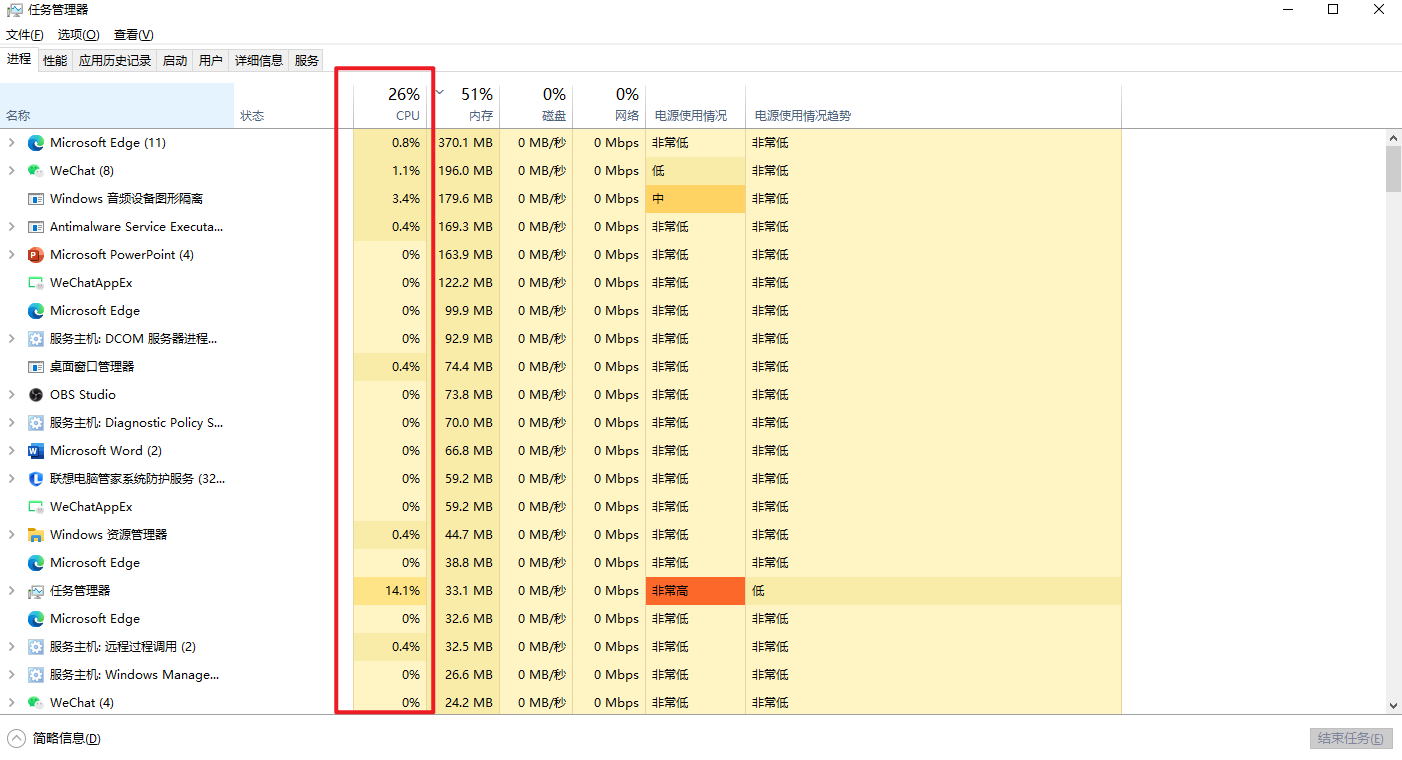Viewport: 1402px width, 760px height.
Task: Select the Antimalware Service Executable icon
Action: 36,227
